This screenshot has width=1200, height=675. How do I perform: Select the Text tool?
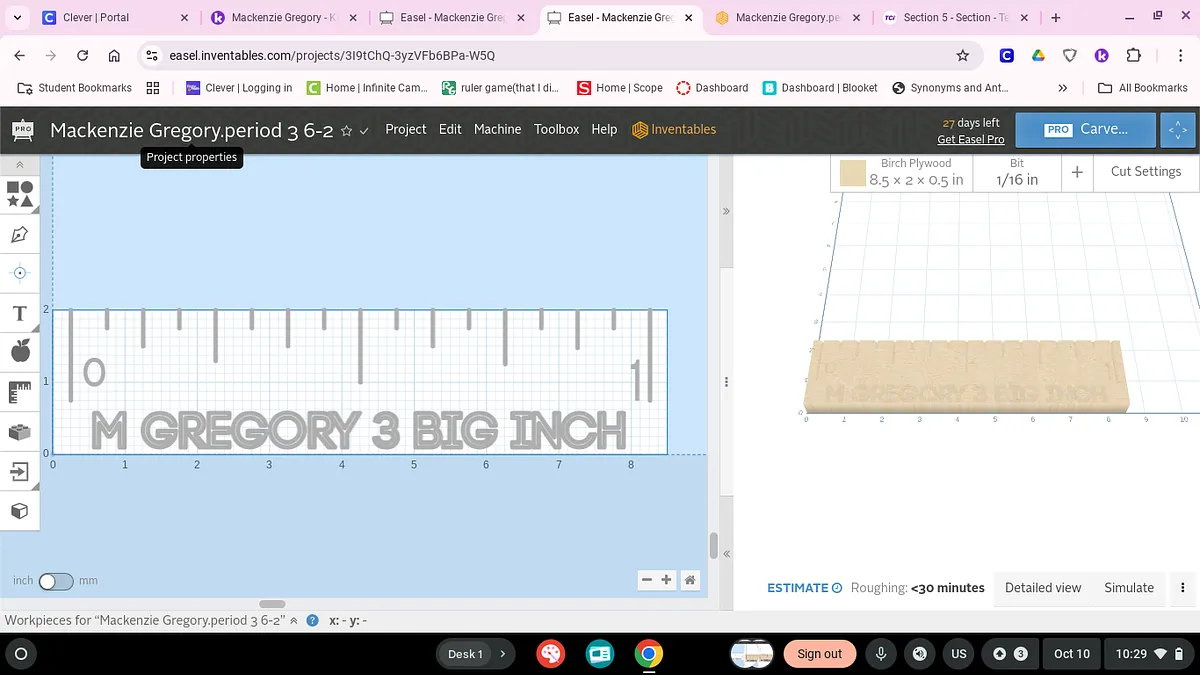coord(20,314)
